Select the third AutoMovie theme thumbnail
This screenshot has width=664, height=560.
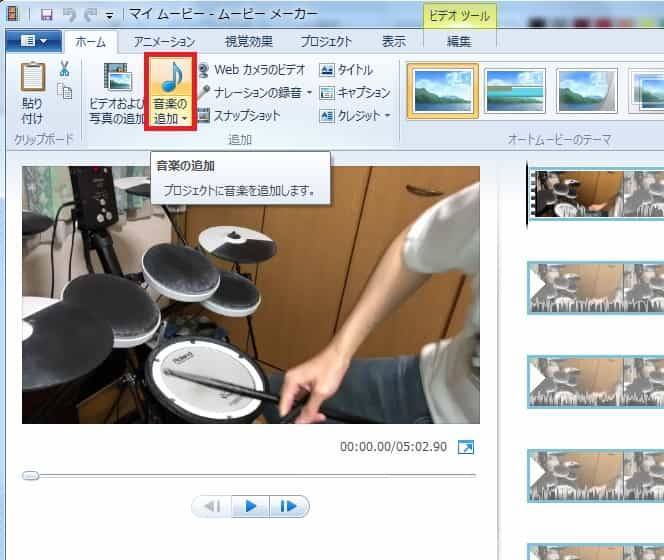pyautogui.click(x=587, y=91)
